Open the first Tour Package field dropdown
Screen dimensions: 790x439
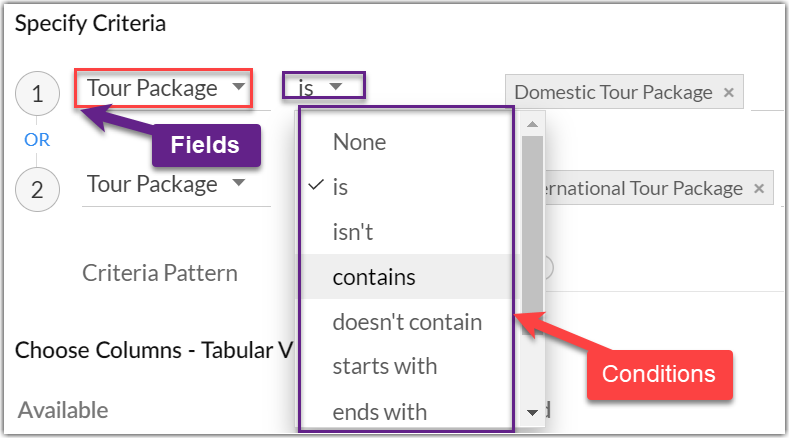click(x=165, y=88)
